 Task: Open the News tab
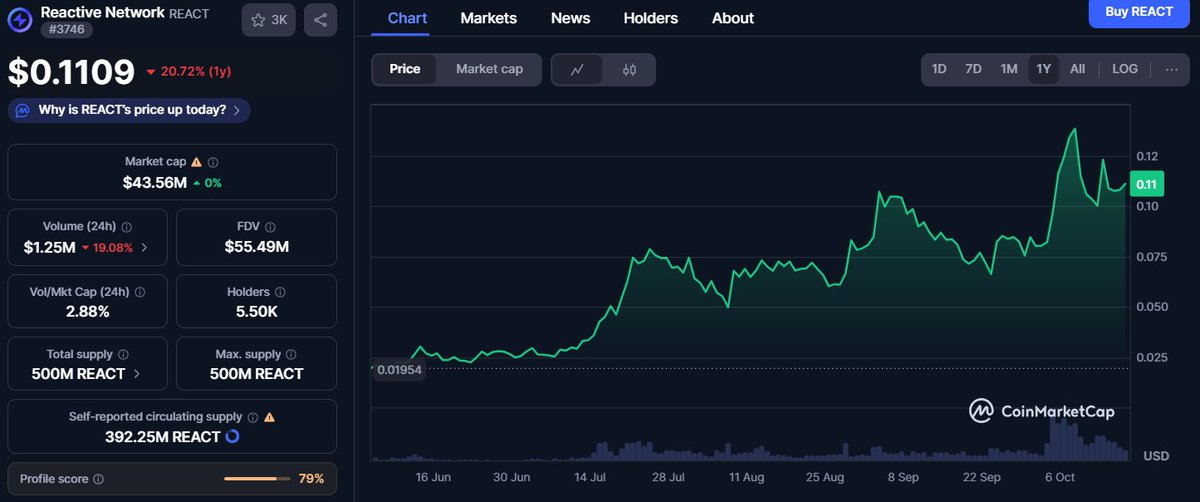click(x=570, y=18)
